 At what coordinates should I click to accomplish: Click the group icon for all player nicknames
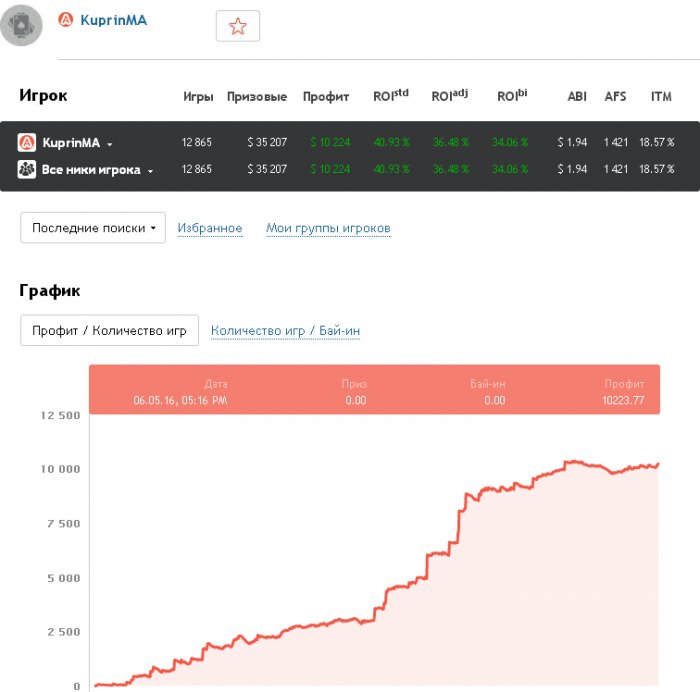coord(27,170)
